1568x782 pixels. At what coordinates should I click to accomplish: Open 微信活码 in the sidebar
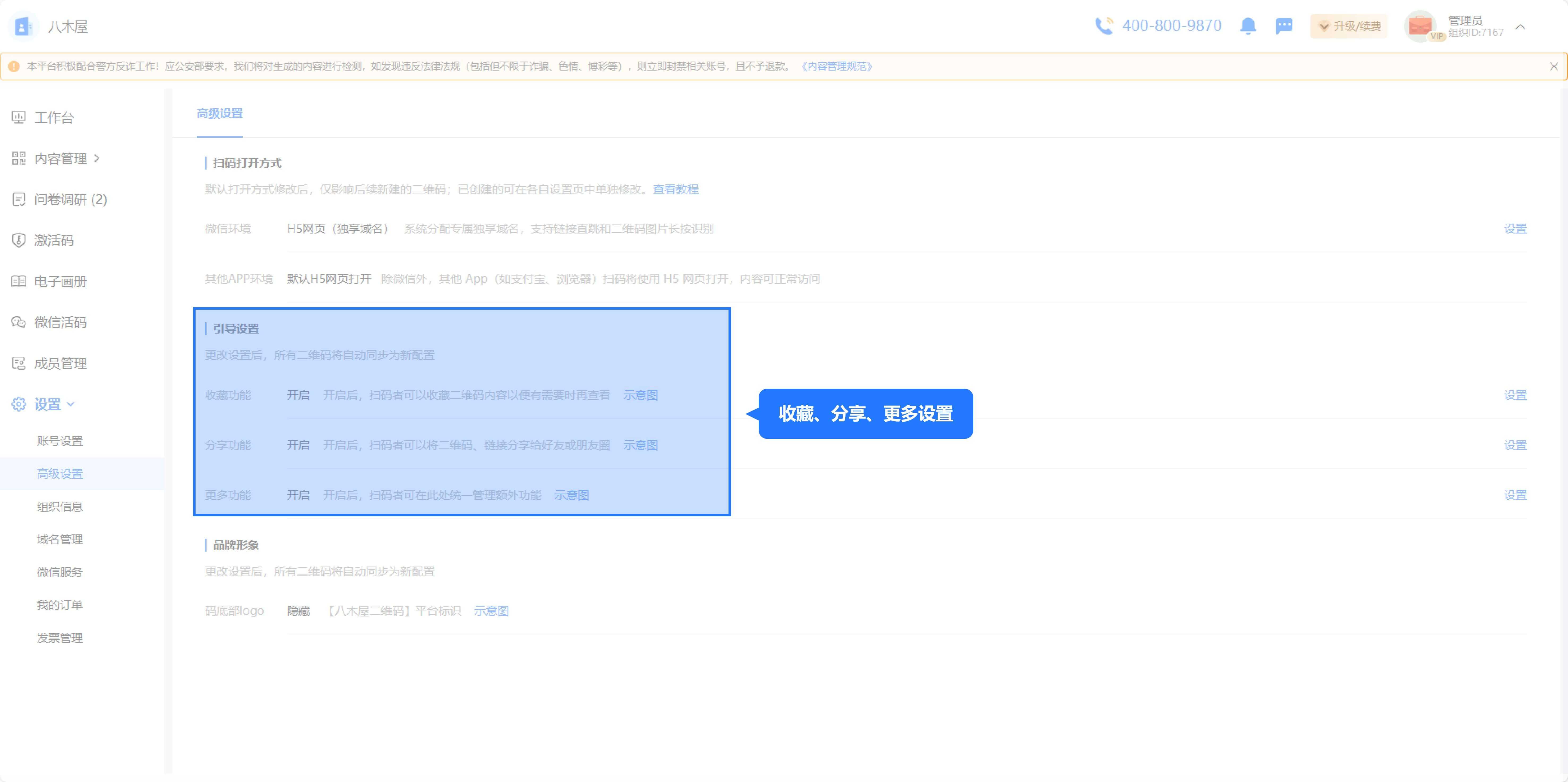[60, 322]
